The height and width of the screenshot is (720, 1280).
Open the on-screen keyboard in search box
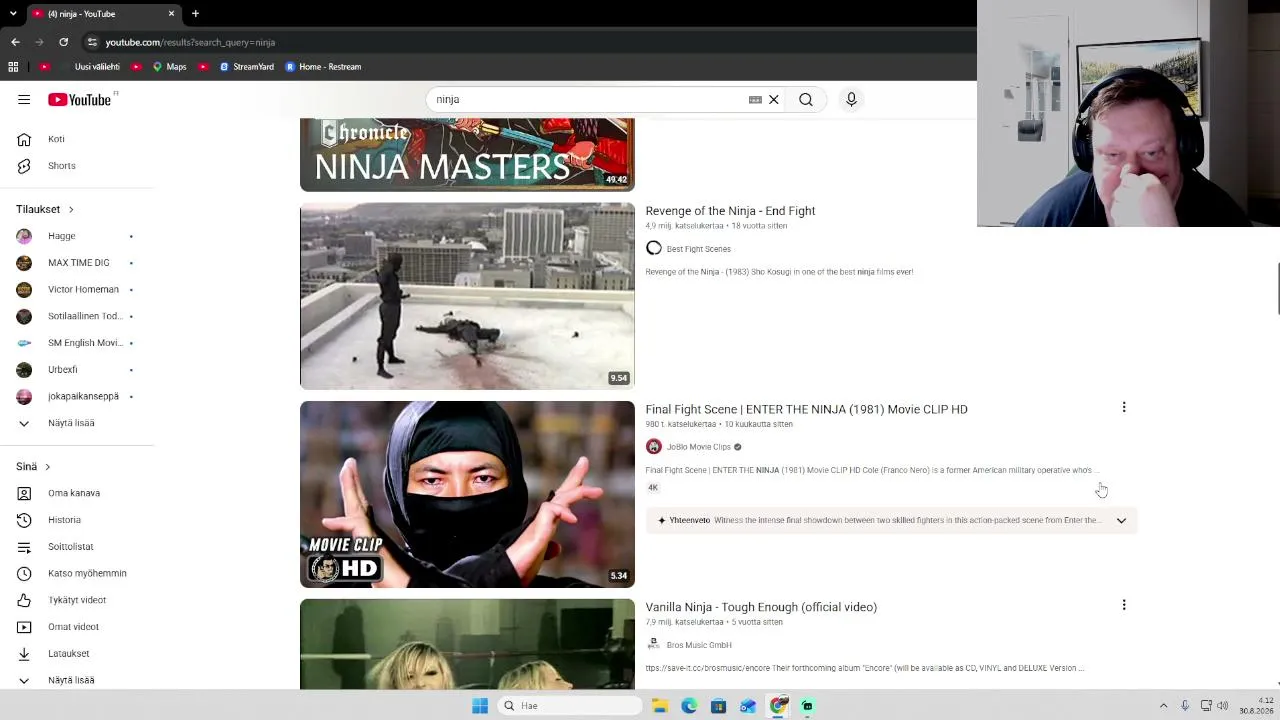click(755, 99)
